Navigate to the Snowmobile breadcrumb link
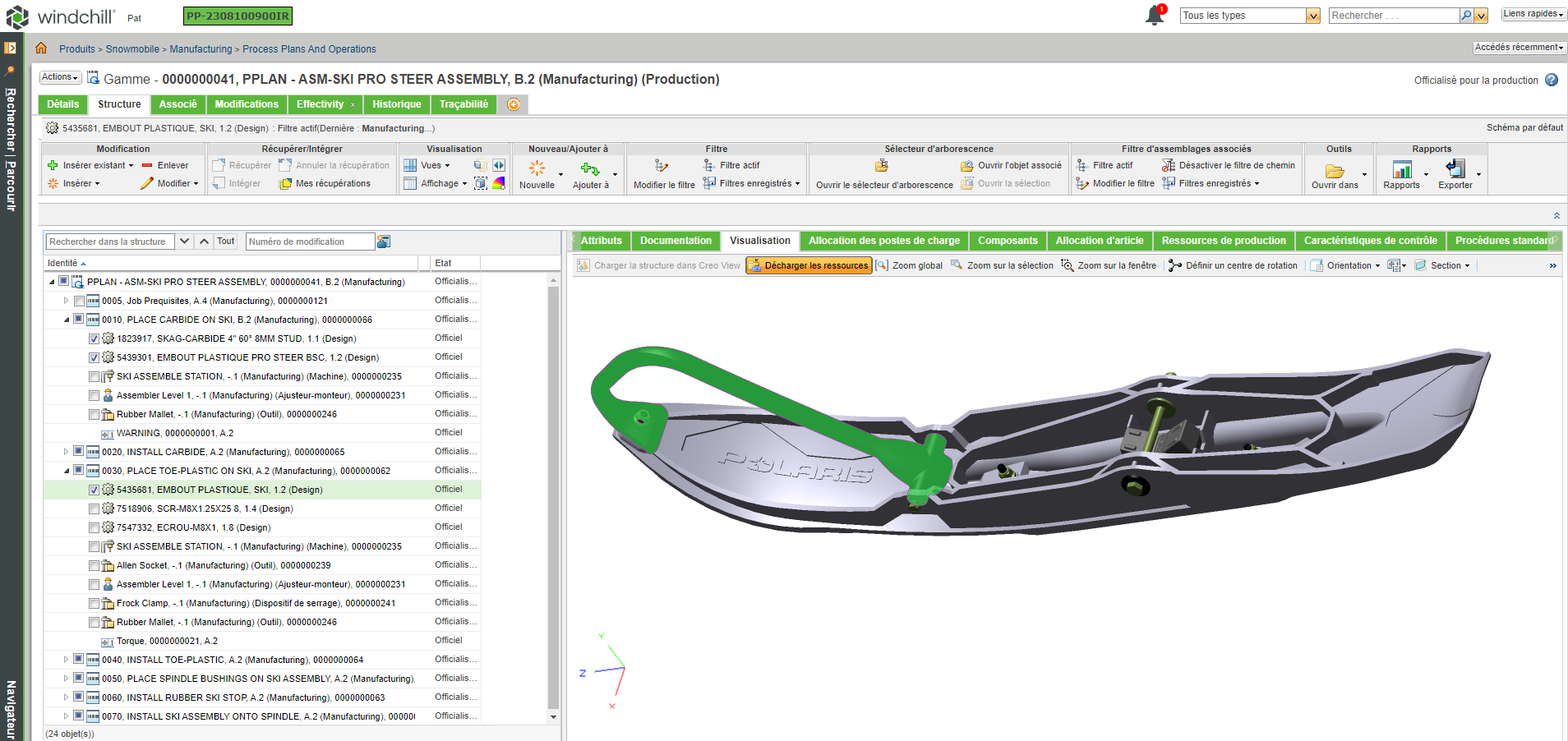Image resolution: width=1568 pixels, height=741 pixels. point(134,48)
